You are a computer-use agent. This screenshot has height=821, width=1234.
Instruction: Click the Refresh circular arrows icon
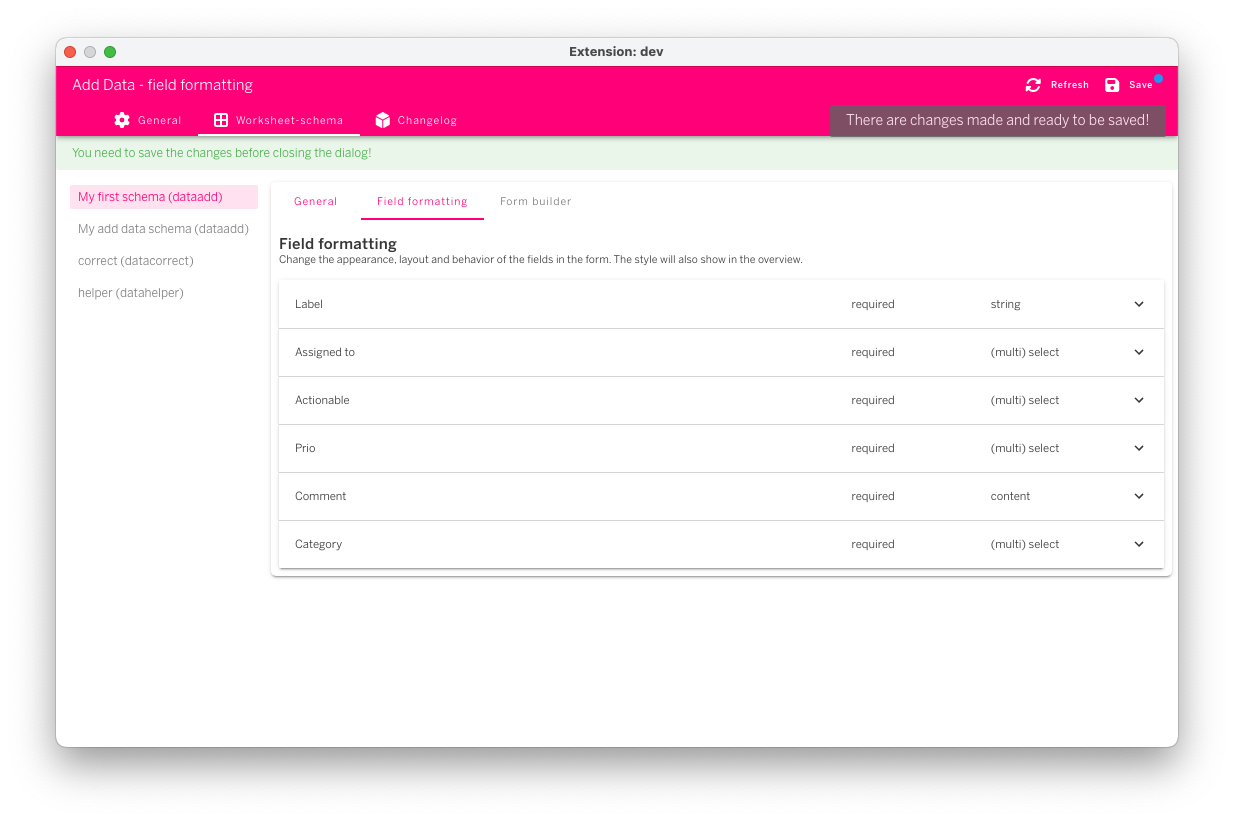pos(1033,85)
